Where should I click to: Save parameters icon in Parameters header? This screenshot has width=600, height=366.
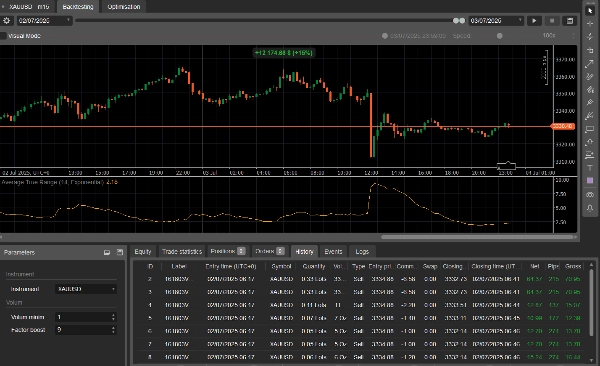pyautogui.click(x=120, y=252)
